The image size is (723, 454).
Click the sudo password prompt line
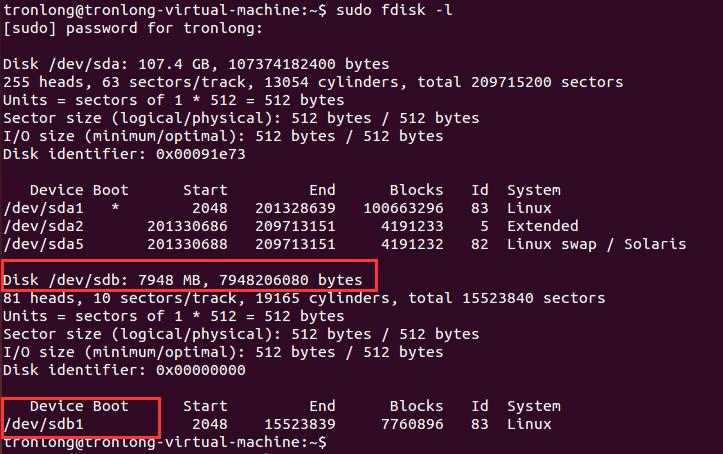(133, 28)
